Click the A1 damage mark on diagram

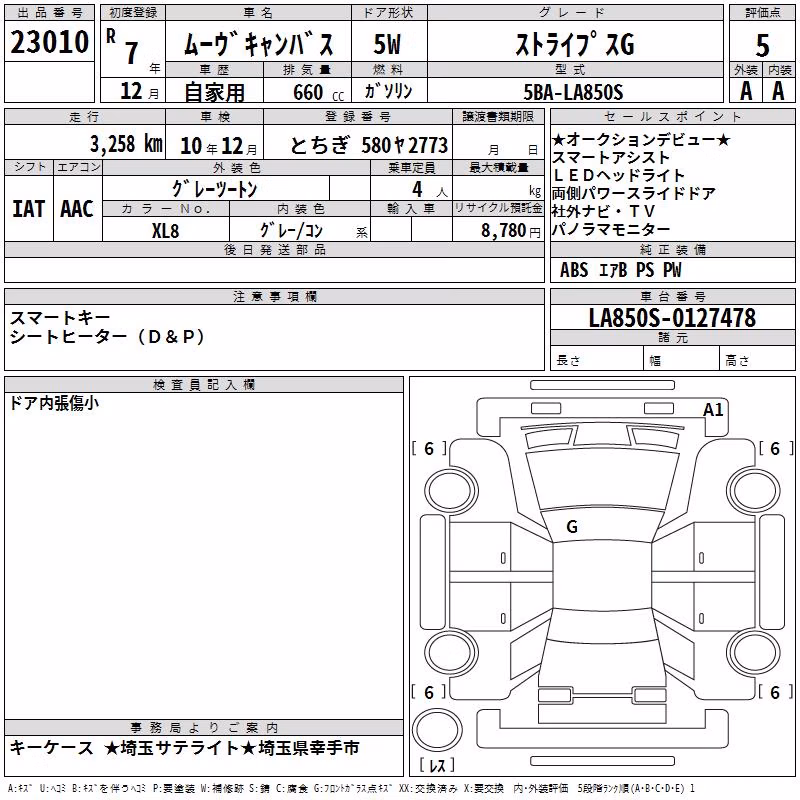click(713, 409)
